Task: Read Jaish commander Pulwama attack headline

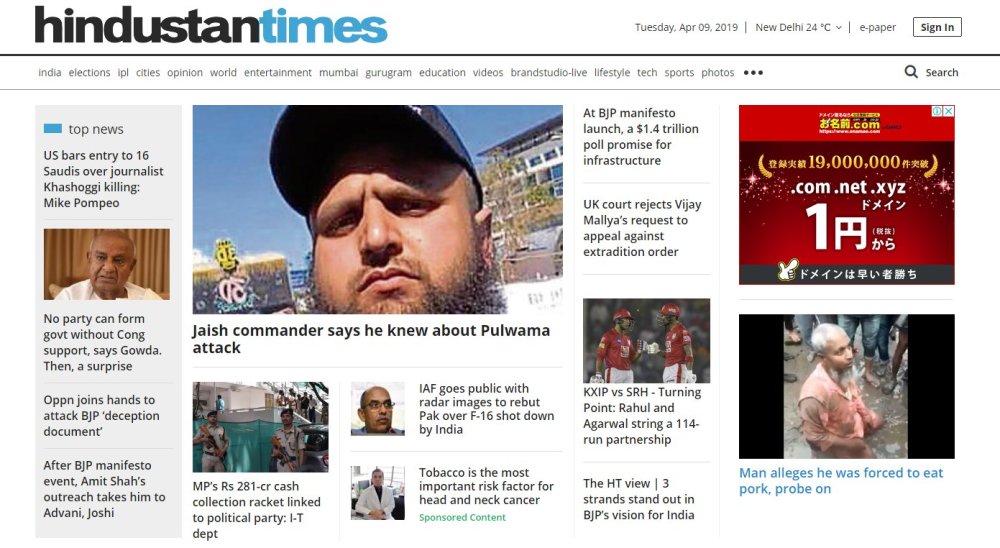Action: pyautogui.click(x=371, y=339)
